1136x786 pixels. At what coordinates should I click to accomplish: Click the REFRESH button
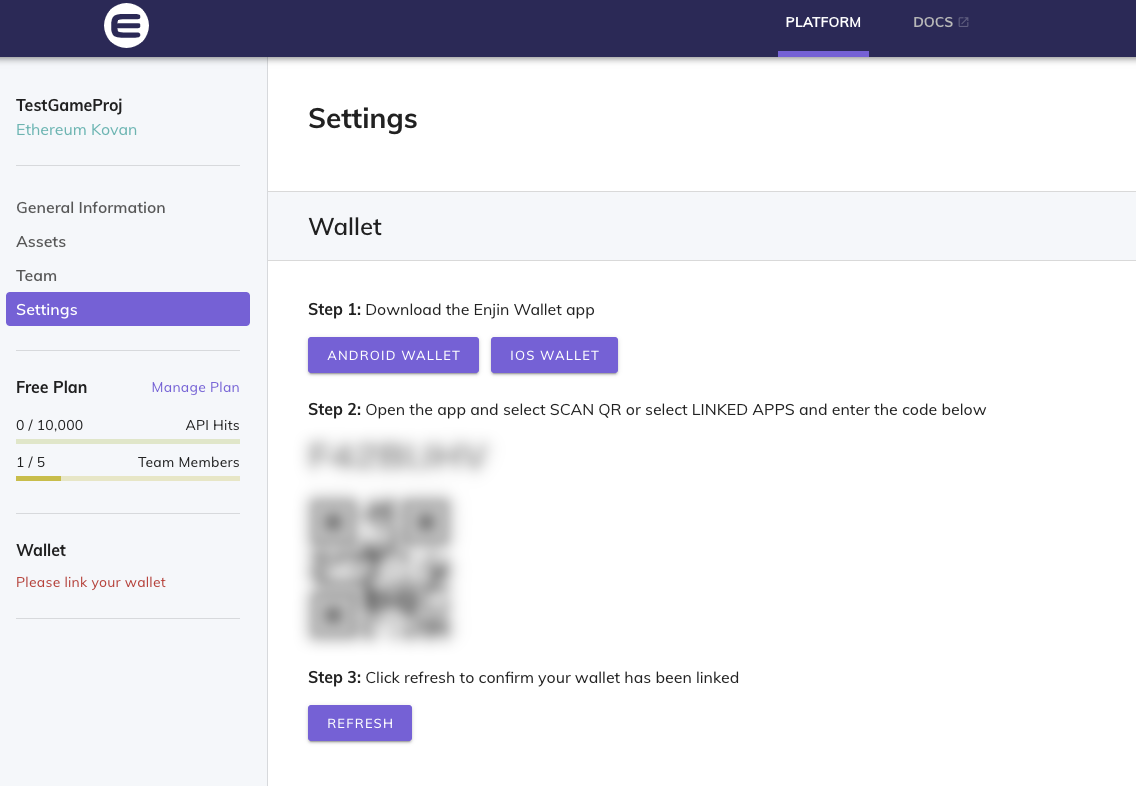(360, 723)
